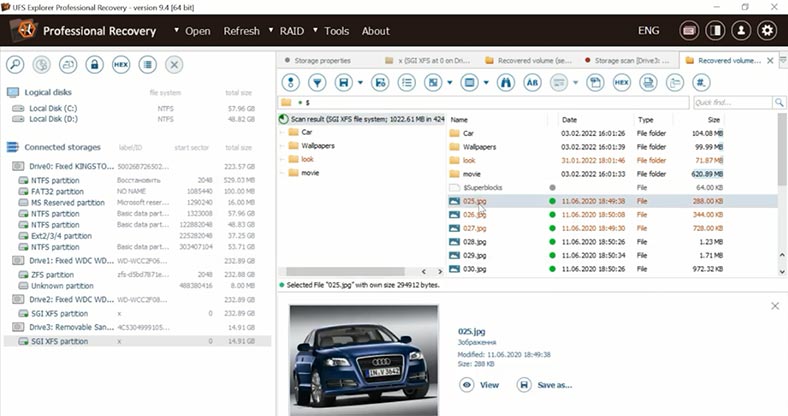This screenshot has height=416, width=788.
Task: Click the binoculars find icon
Action: pyautogui.click(x=506, y=82)
